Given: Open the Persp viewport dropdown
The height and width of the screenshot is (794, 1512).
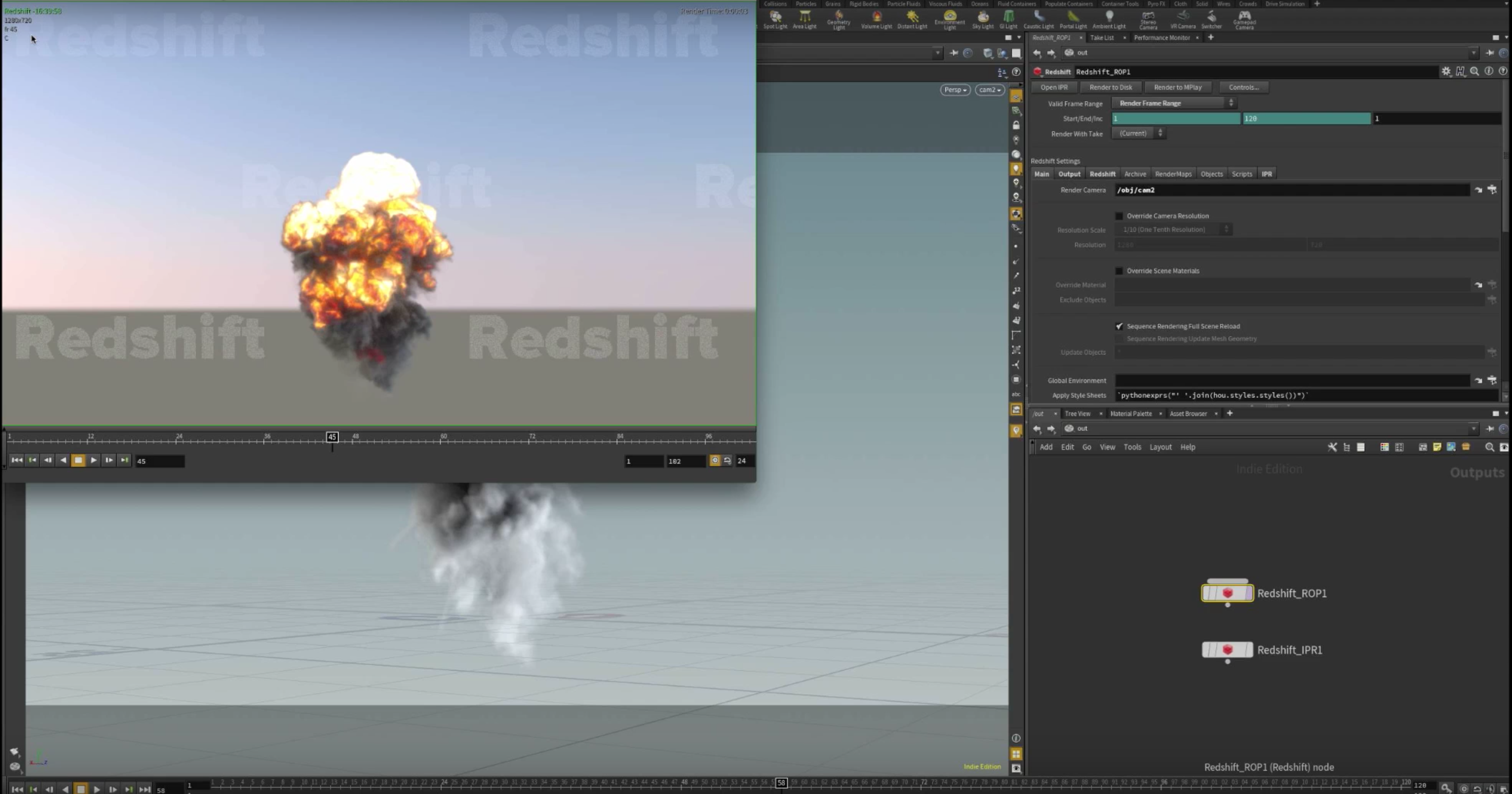Looking at the screenshot, I should tap(955, 90).
